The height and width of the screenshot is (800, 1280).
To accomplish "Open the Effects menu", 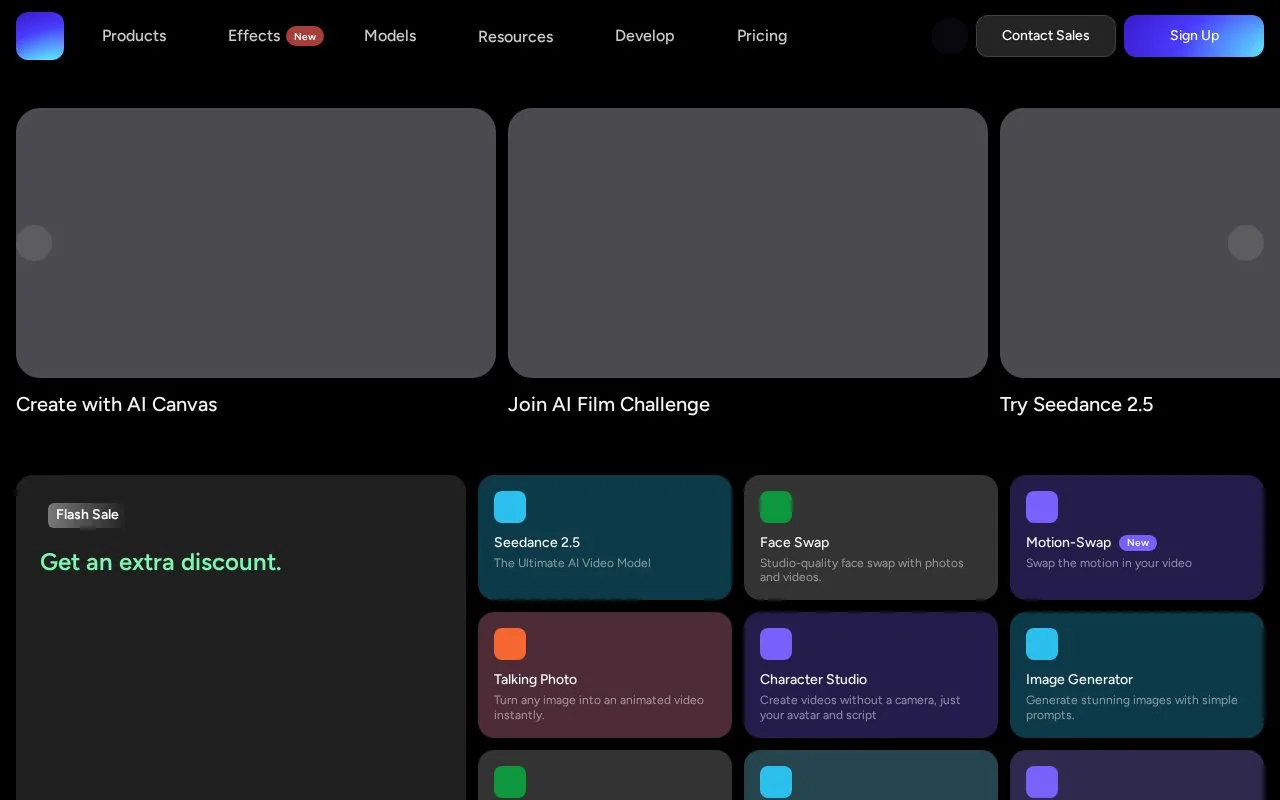I will 254,36.
